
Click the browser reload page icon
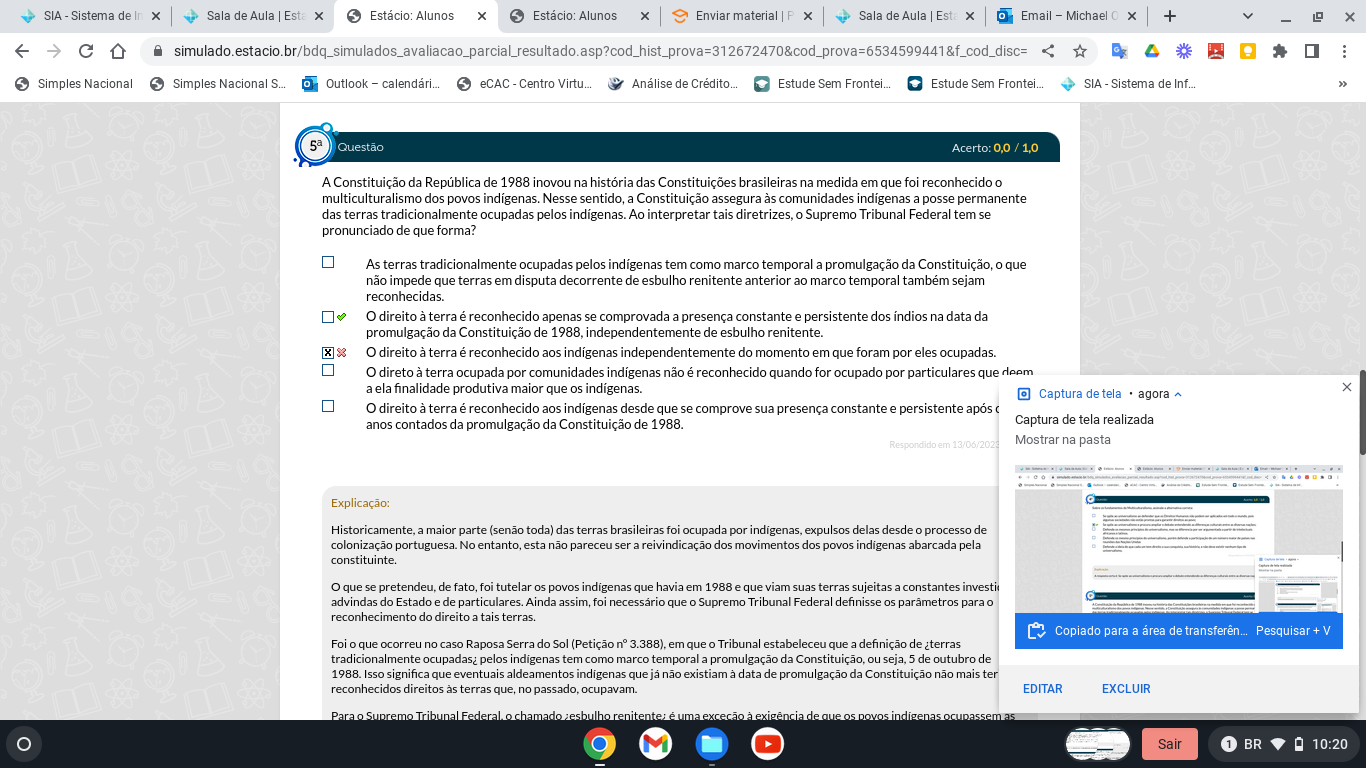pos(86,52)
